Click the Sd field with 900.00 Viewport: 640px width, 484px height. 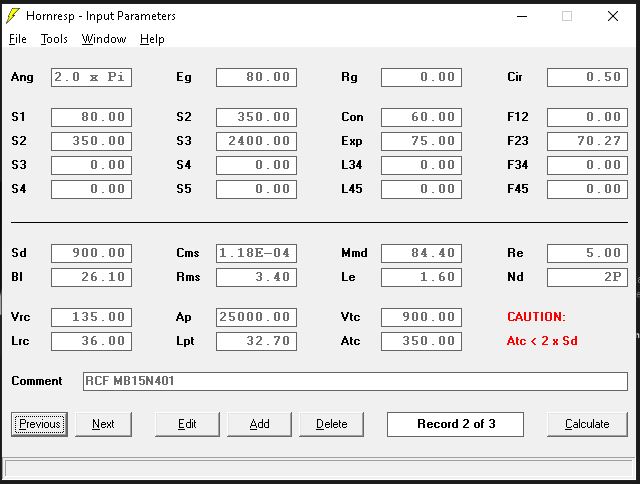(x=91, y=253)
